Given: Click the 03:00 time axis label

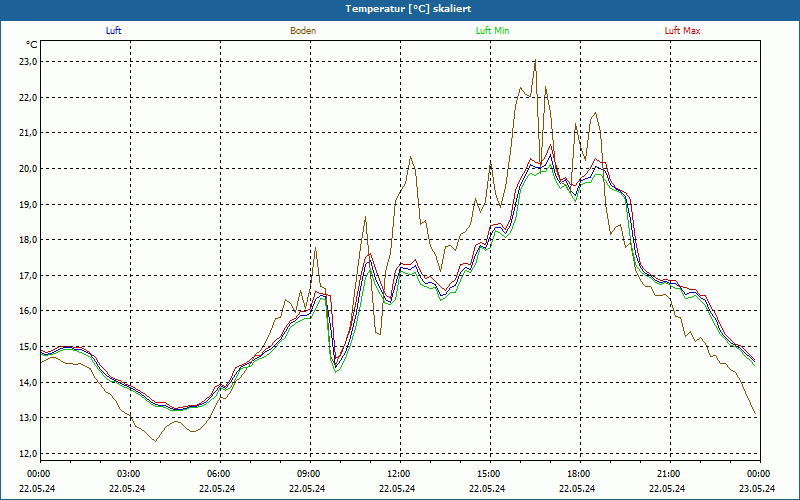Looking at the screenshot, I should [x=131, y=473].
